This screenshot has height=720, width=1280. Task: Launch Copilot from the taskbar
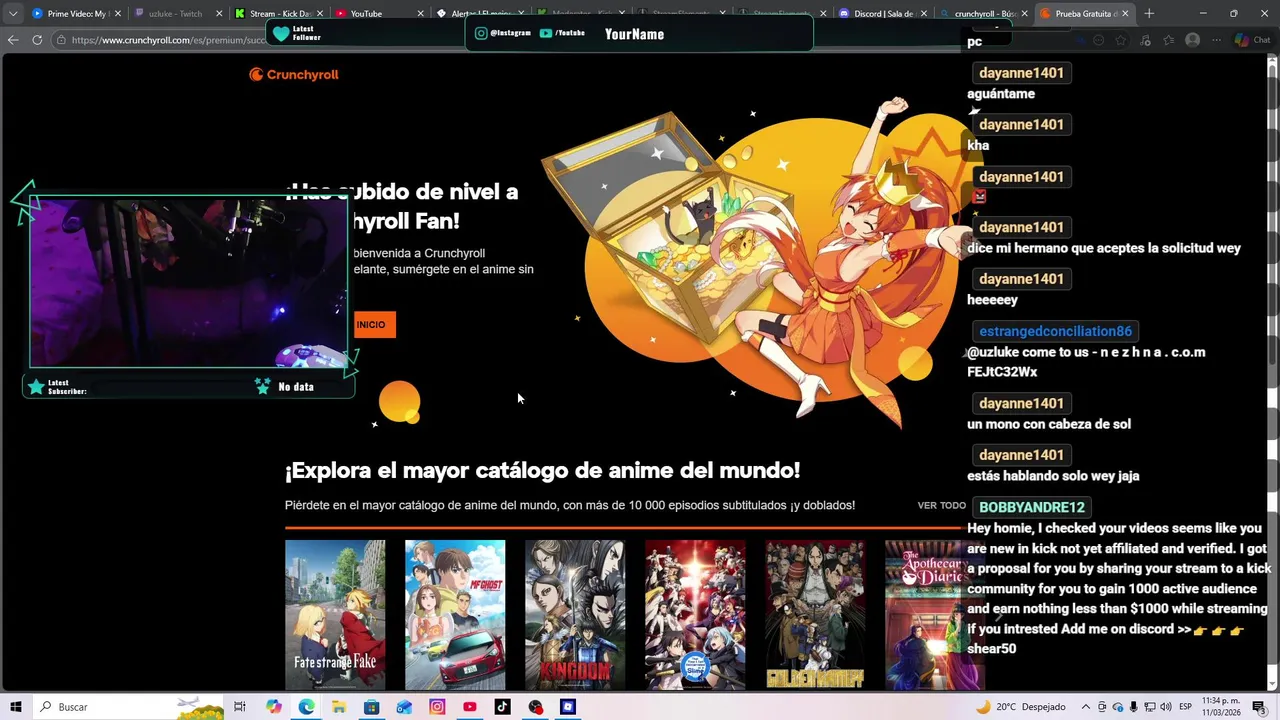coord(273,707)
